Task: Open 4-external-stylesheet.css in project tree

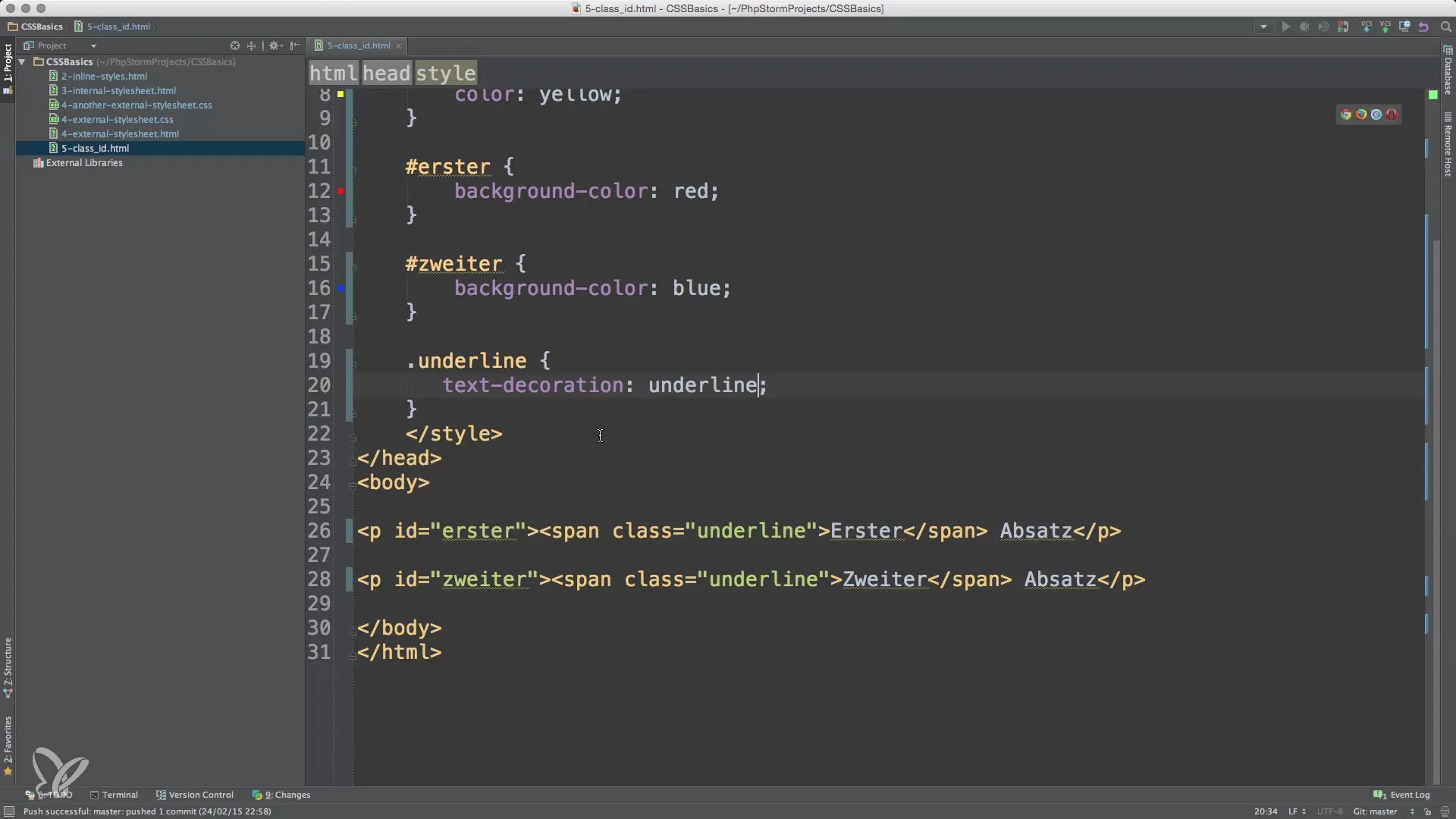Action: point(117,119)
